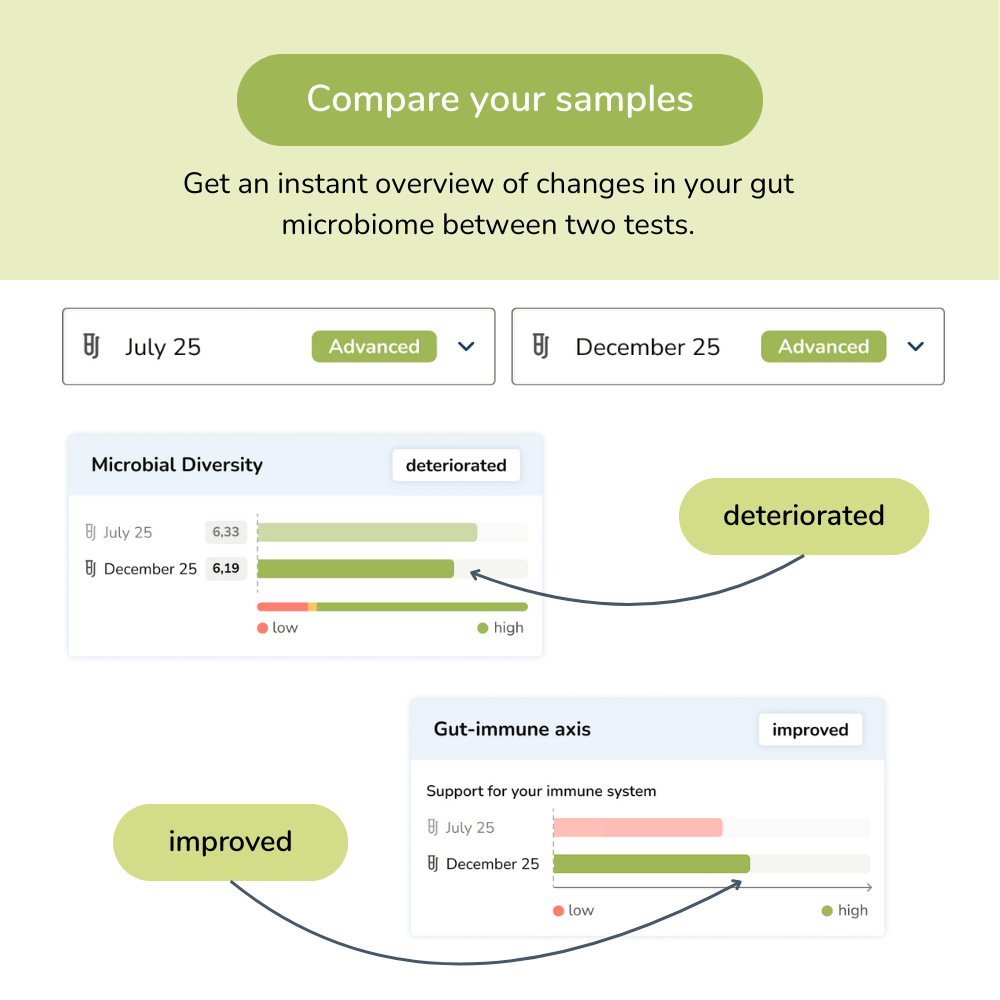1000x1000 pixels.
Task: Click July 25 tube icon in Microbial Diversity
Action: tap(90, 533)
